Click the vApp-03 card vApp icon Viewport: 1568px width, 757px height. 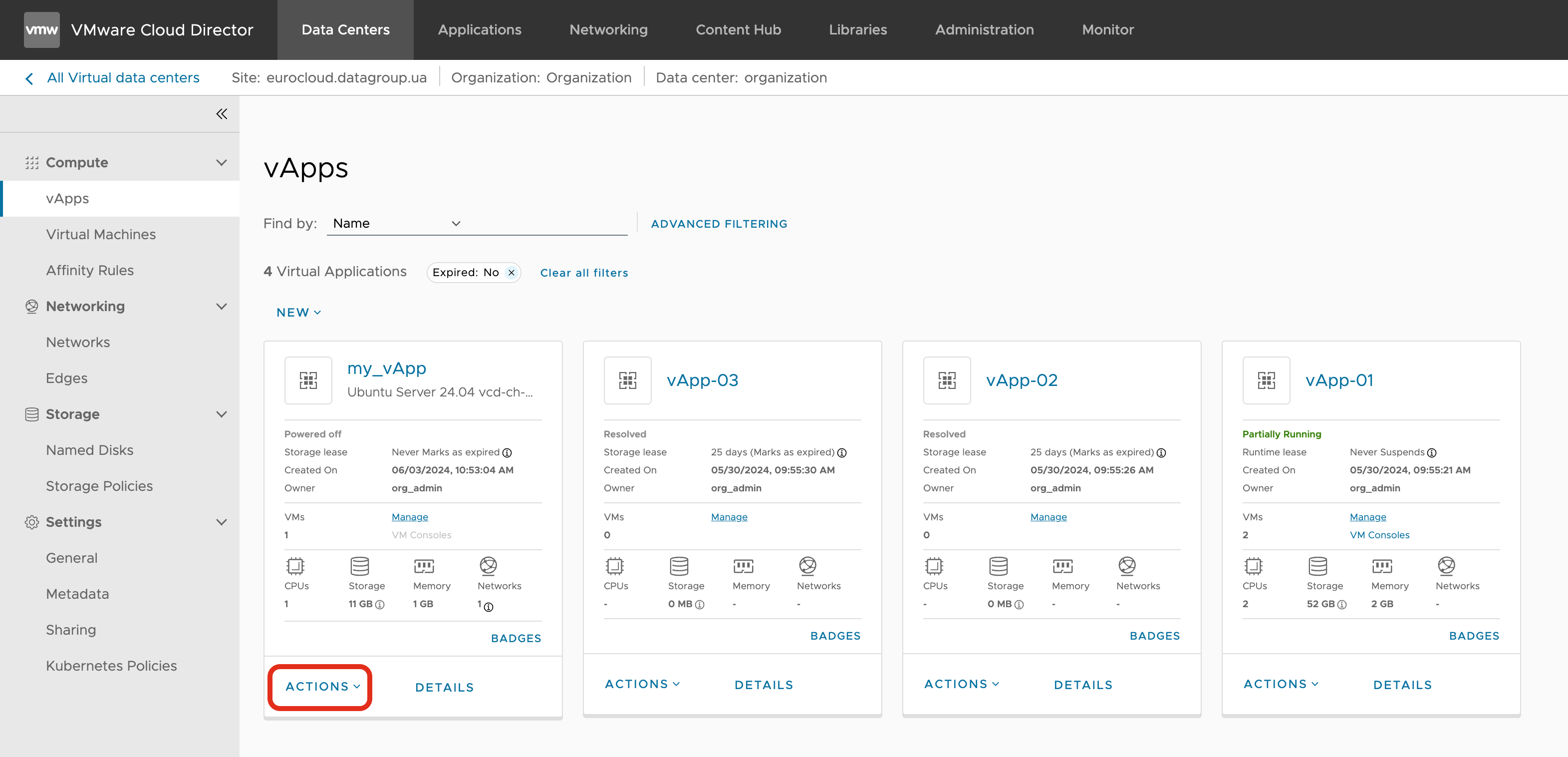coord(628,380)
